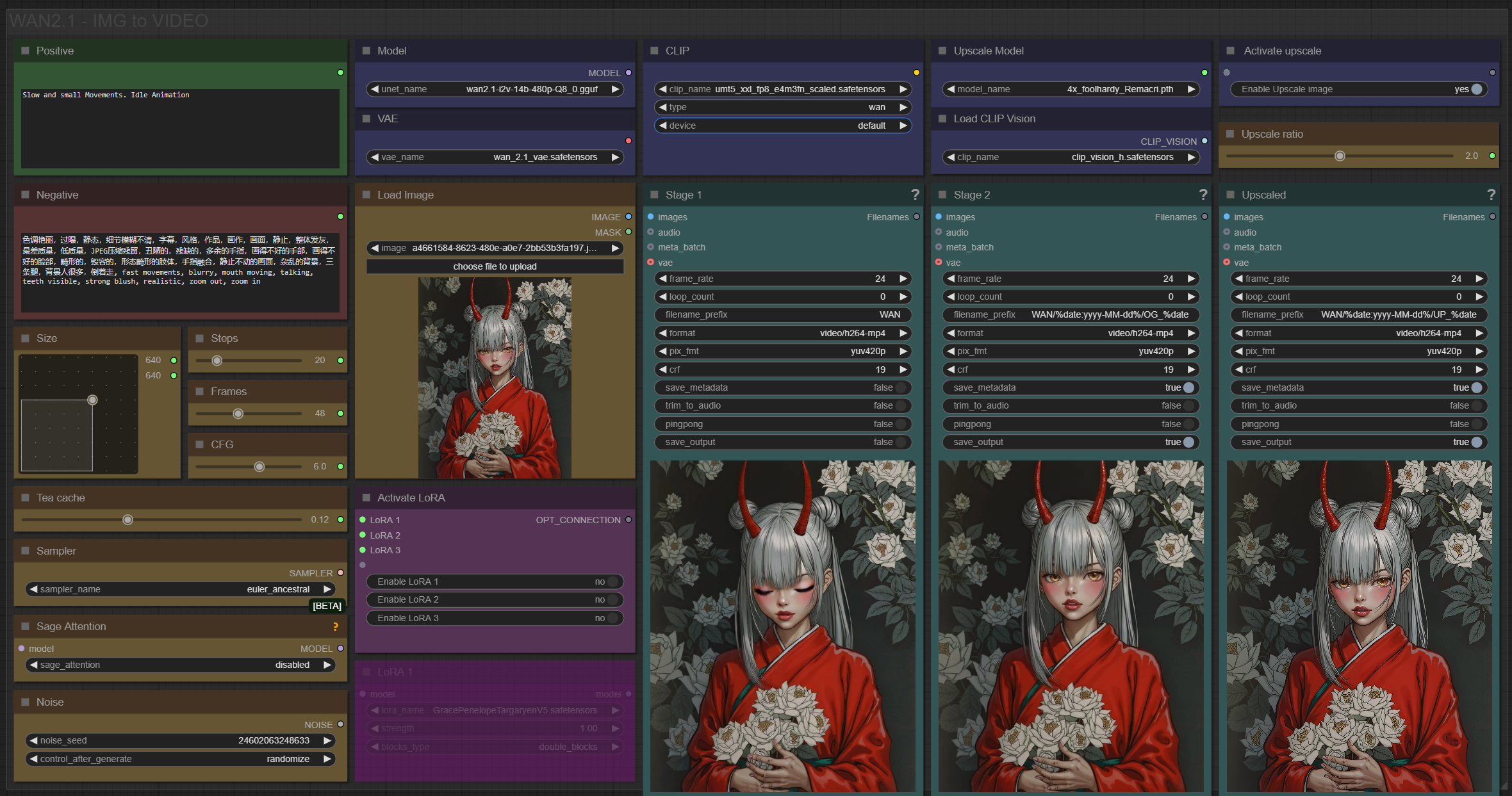Click the Upscaled node help question mark
The image size is (1512, 796).
(1491, 195)
